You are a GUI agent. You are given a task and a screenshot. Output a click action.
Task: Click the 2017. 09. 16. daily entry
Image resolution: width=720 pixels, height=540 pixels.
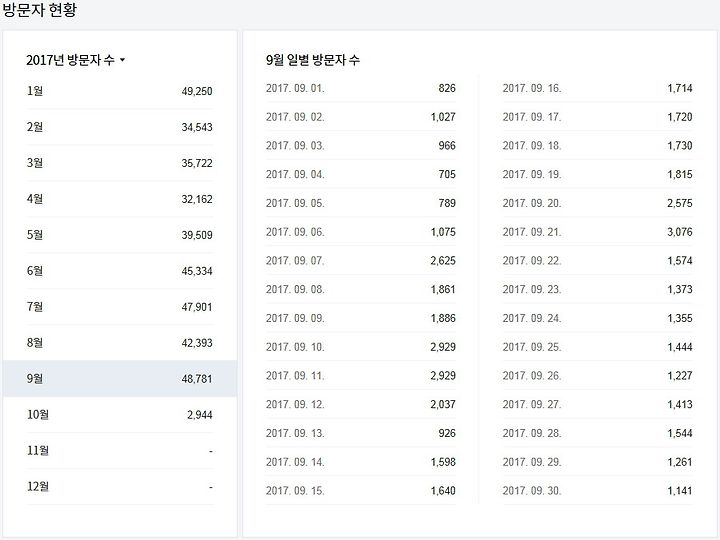(x=597, y=88)
